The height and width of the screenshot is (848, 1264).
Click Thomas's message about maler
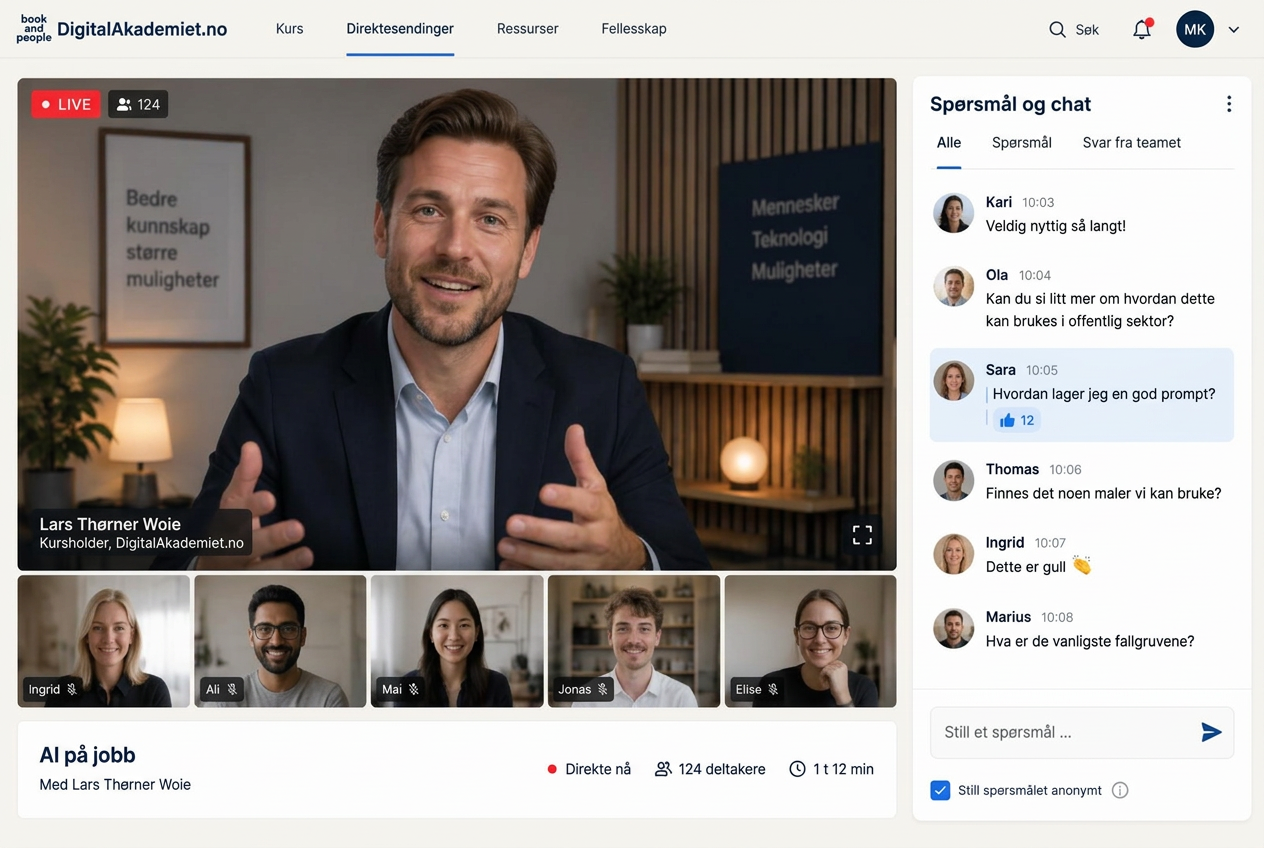(1103, 493)
